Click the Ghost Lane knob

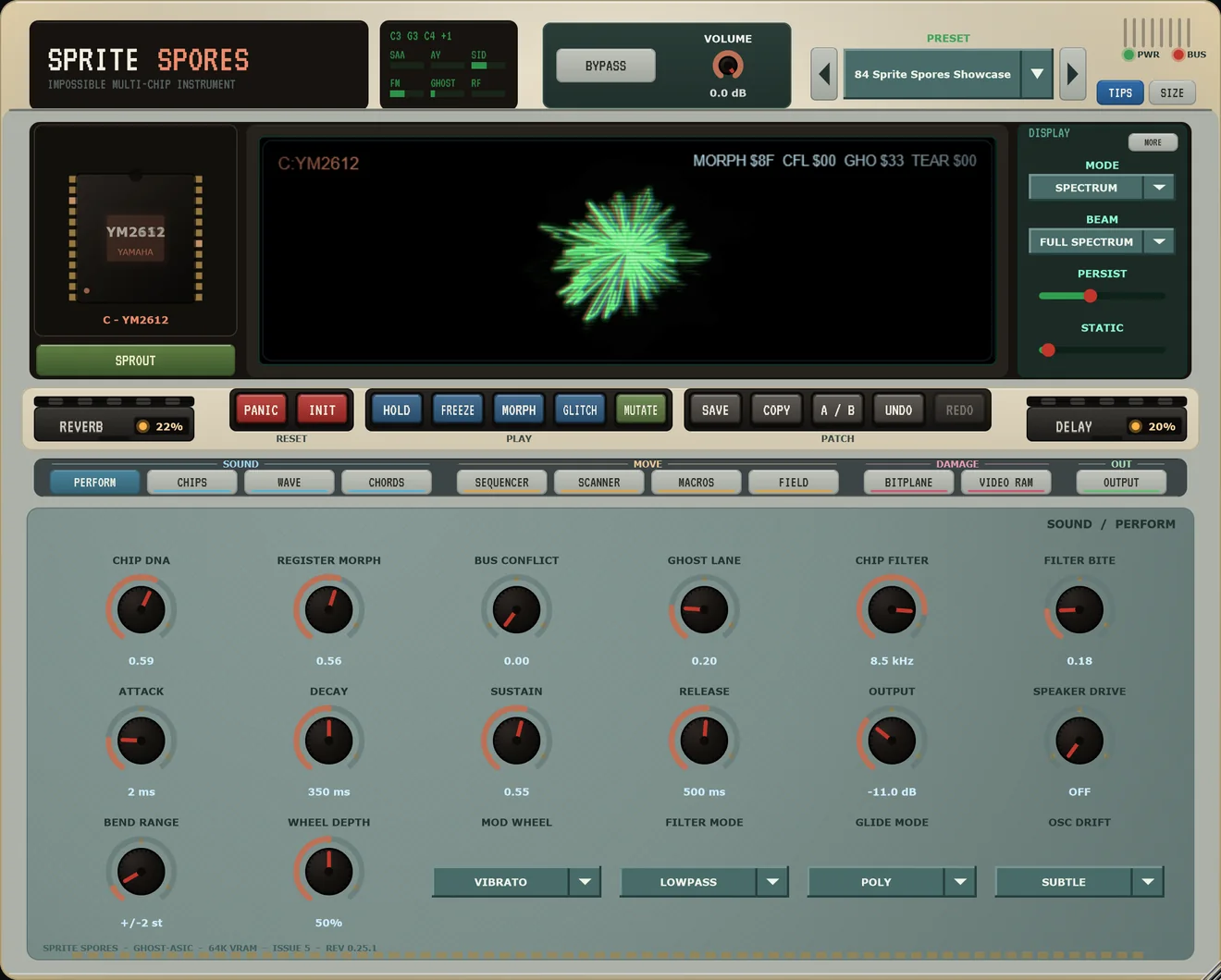[x=704, y=609]
